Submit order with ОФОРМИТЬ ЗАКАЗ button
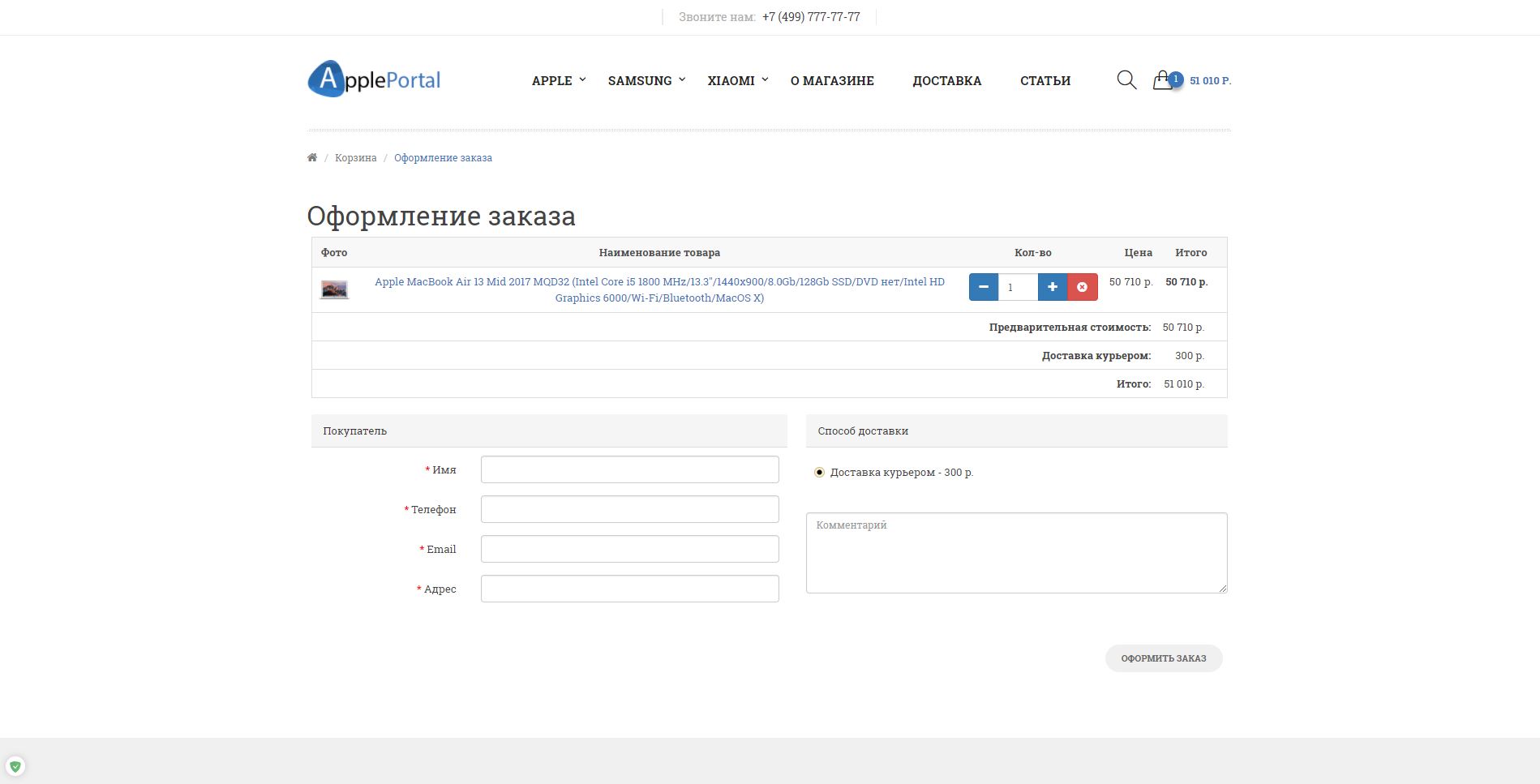The image size is (1540, 784). coord(1164,658)
